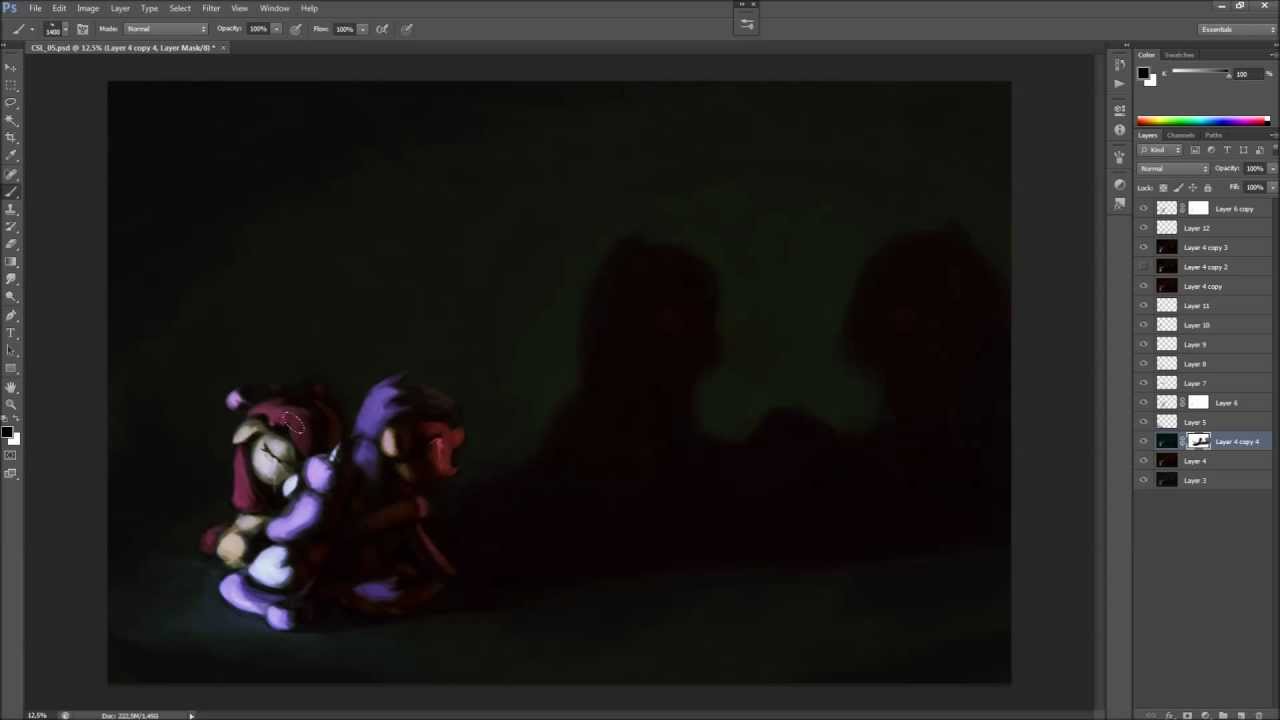This screenshot has height=720, width=1280.
Task: Toggle visibility of Layer 3
Action: (1144, 480)
